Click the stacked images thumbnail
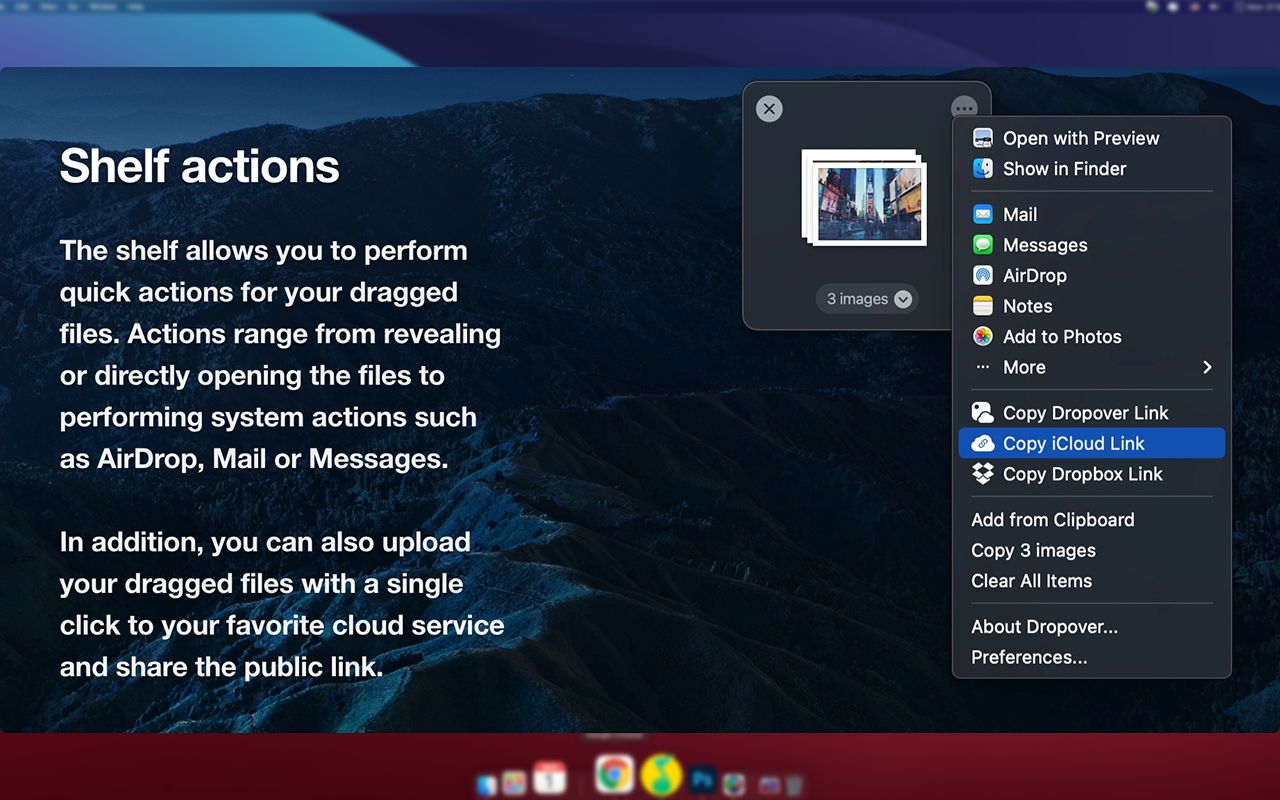Image resolution: width=1280 pixels, height=800 pixels. 866,197
